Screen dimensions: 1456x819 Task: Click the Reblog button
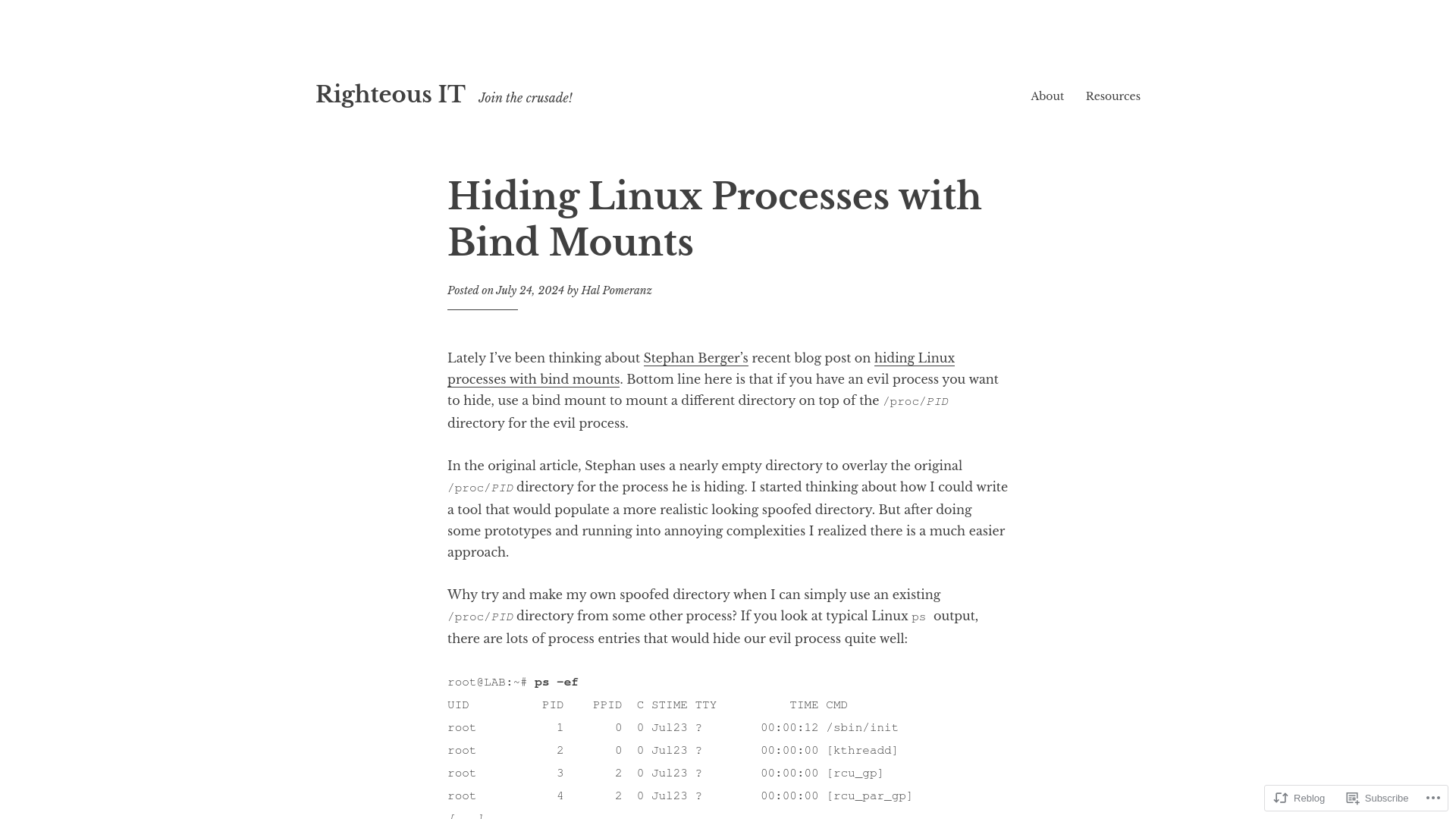coord(1300,798)
